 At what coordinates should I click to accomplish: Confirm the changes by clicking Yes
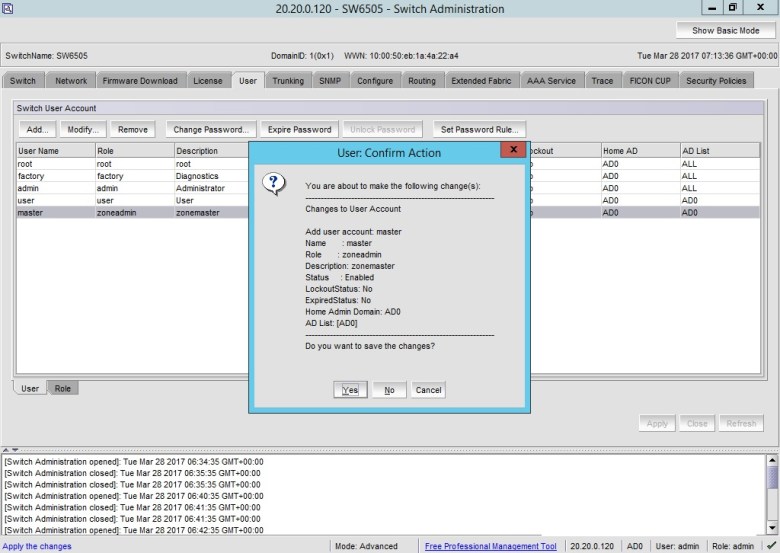pyautogui.click(x=350, y=390)
